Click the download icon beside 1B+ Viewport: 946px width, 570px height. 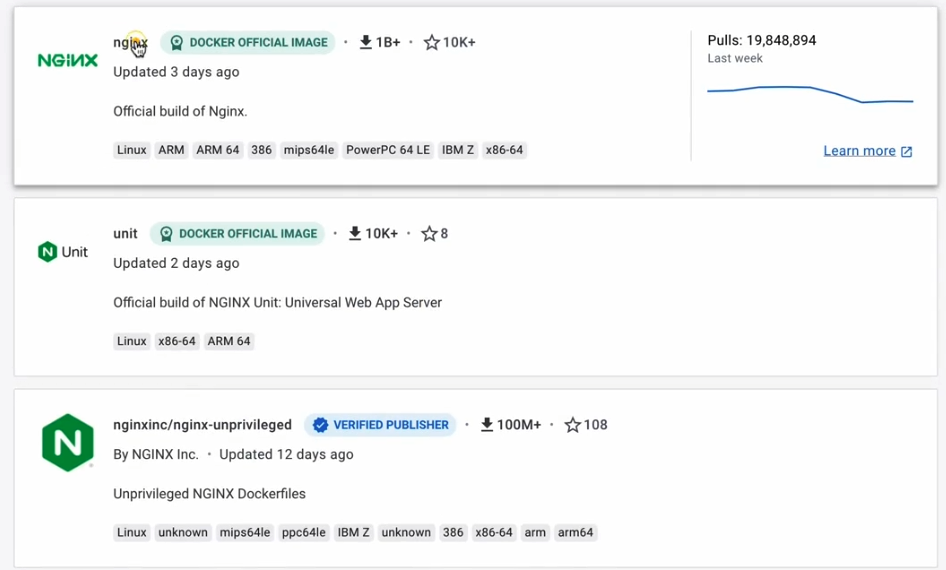366,42
